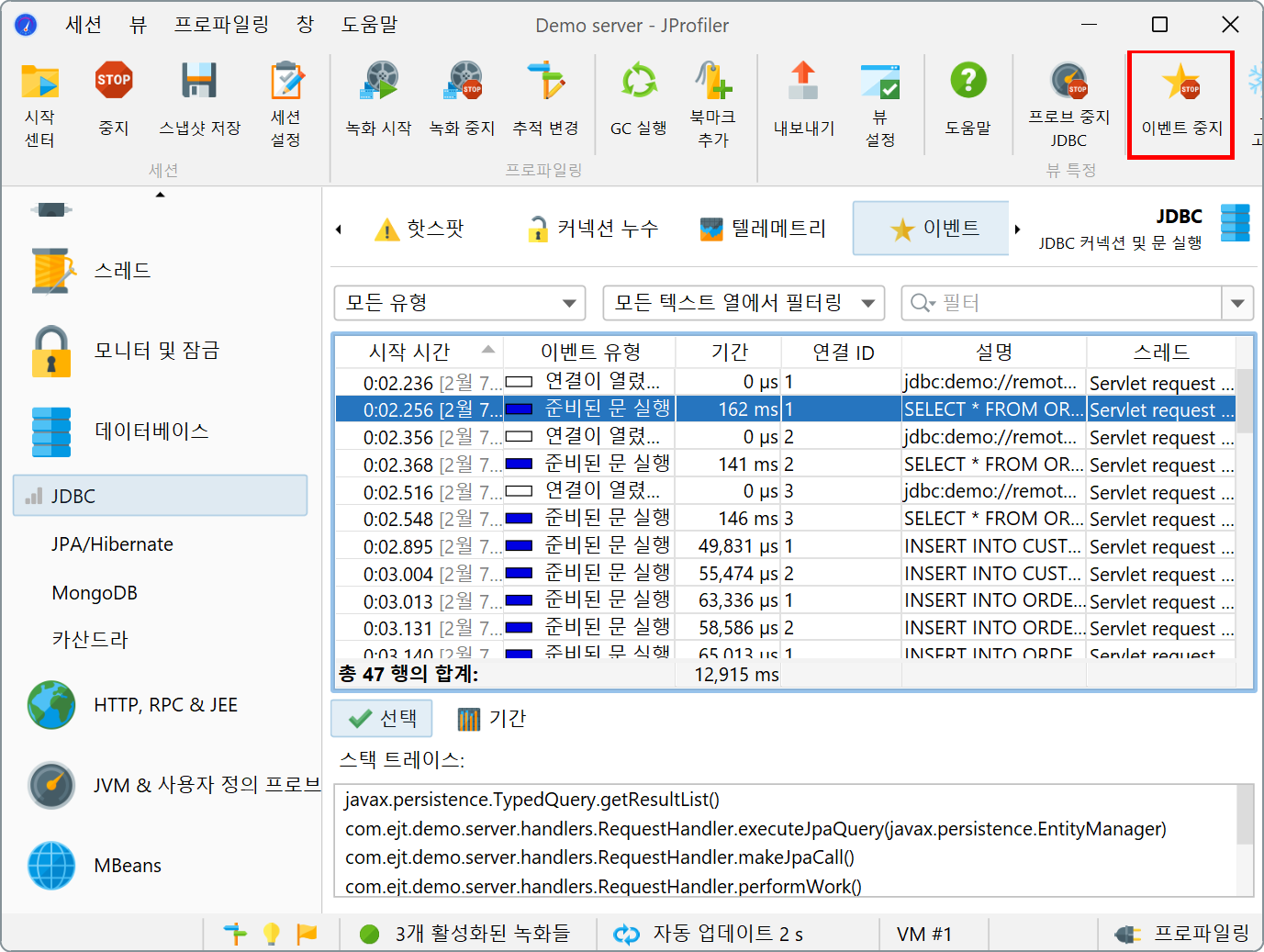Toggle the 선택 selection view button
The height and width of the screenshot is (952, 1264).
pos(382,718)
